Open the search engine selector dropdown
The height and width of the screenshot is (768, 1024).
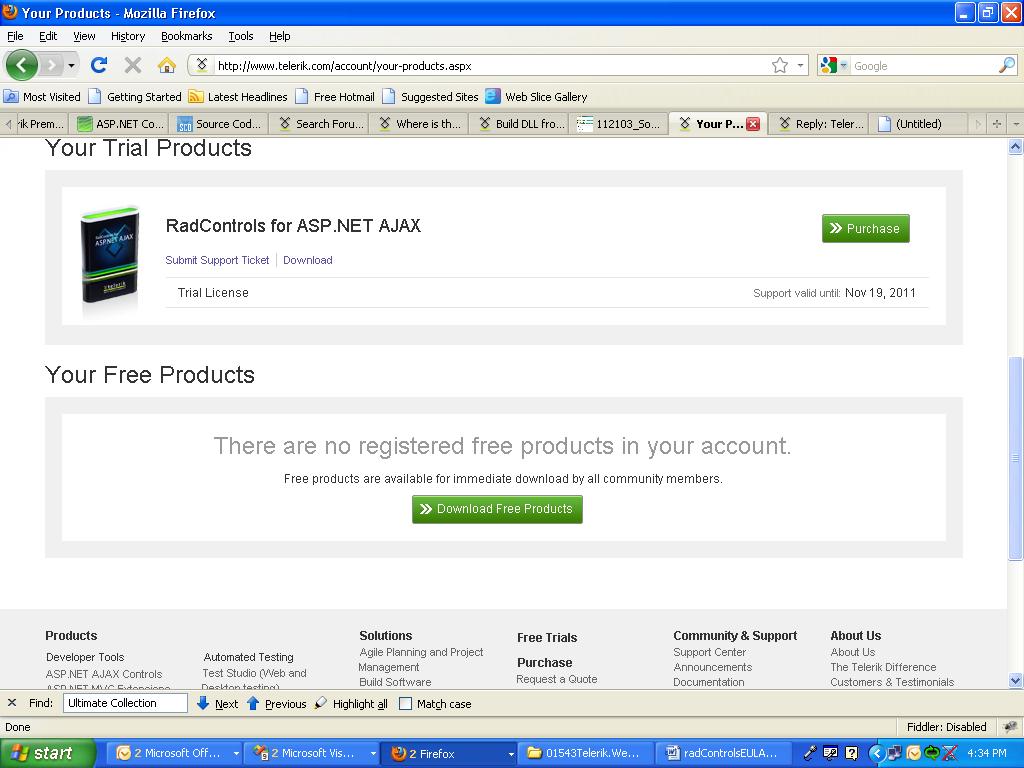tap(834, 65)
